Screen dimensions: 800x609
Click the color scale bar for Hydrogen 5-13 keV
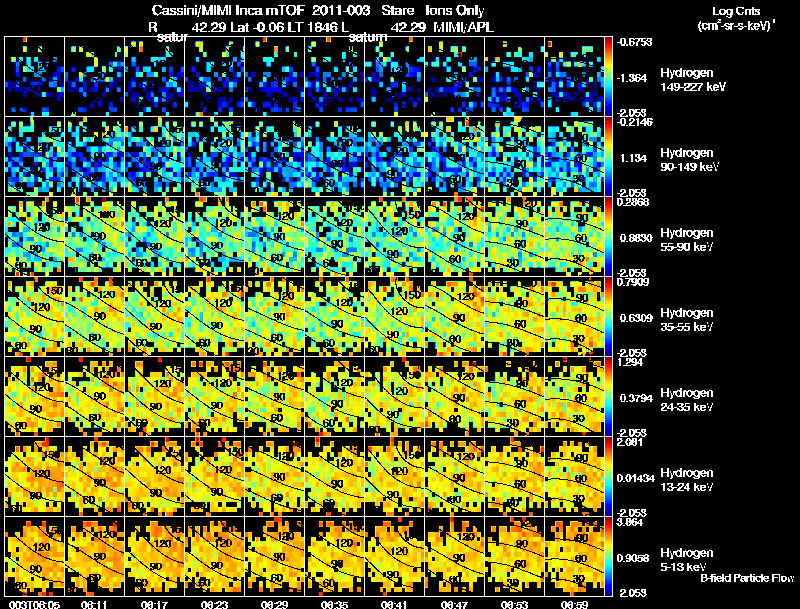(x=608, y=557)
